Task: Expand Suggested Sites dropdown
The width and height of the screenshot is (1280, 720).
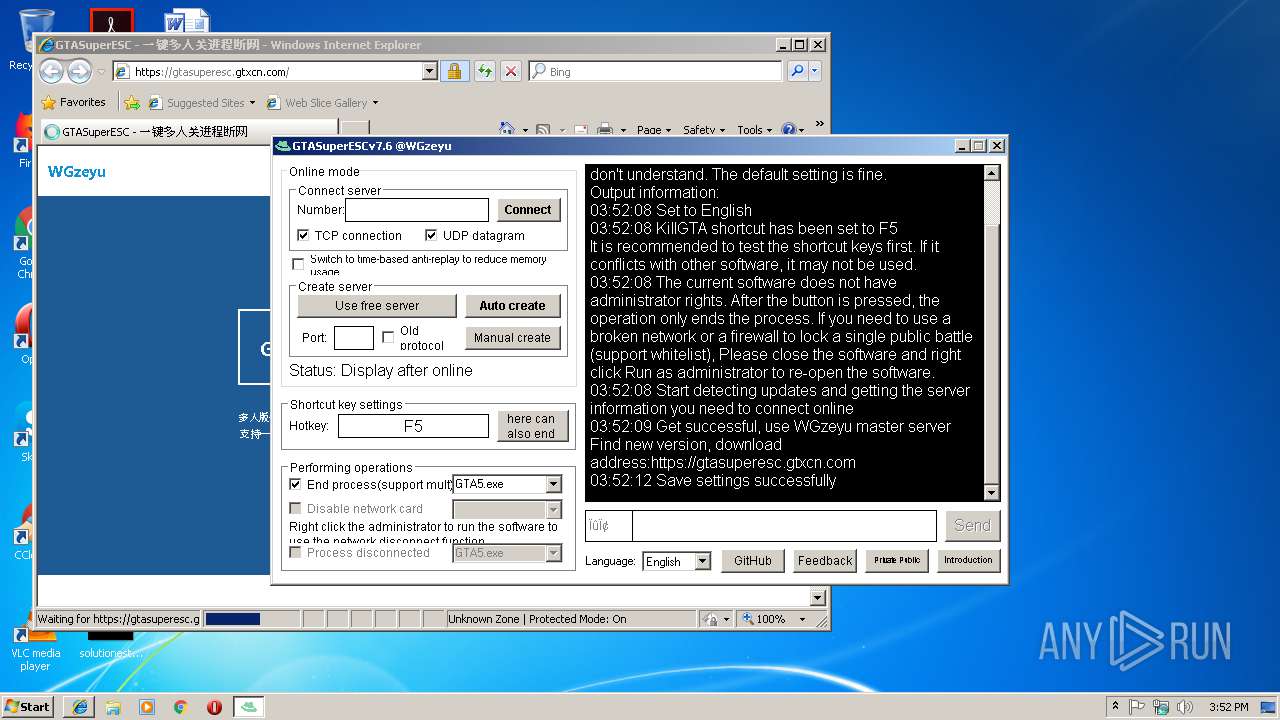Action: coord(252,102)
